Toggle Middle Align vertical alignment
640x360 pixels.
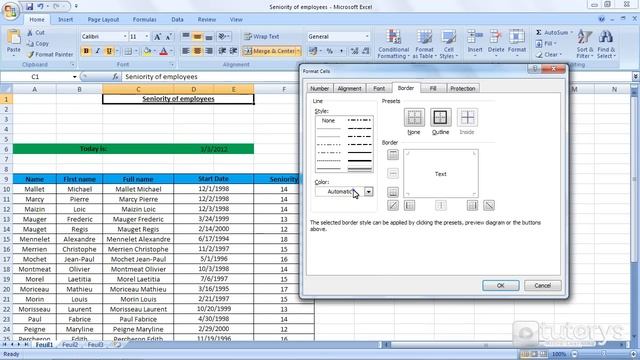tap(197, 37)
